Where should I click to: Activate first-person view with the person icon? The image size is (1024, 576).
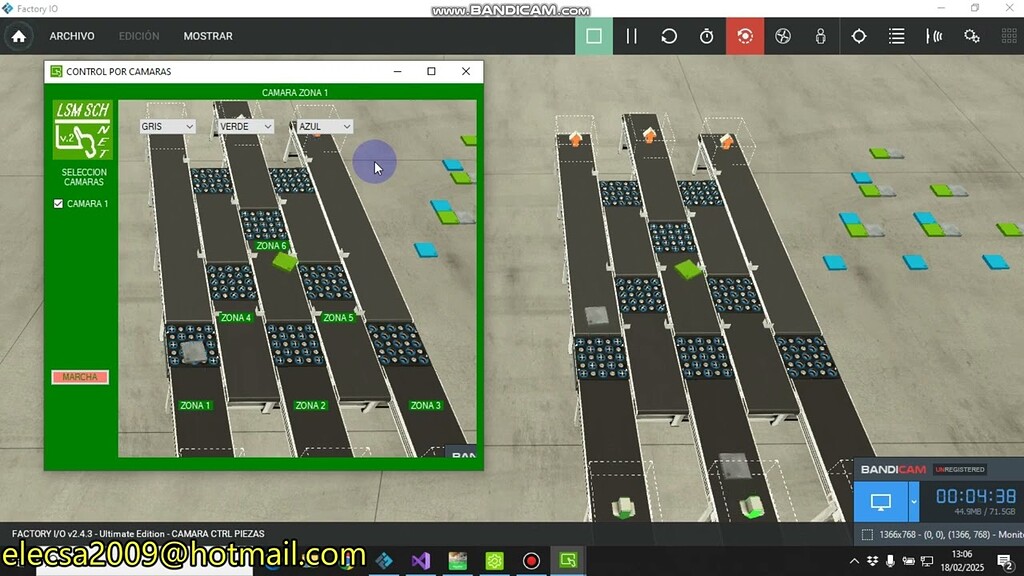(820, 35)
